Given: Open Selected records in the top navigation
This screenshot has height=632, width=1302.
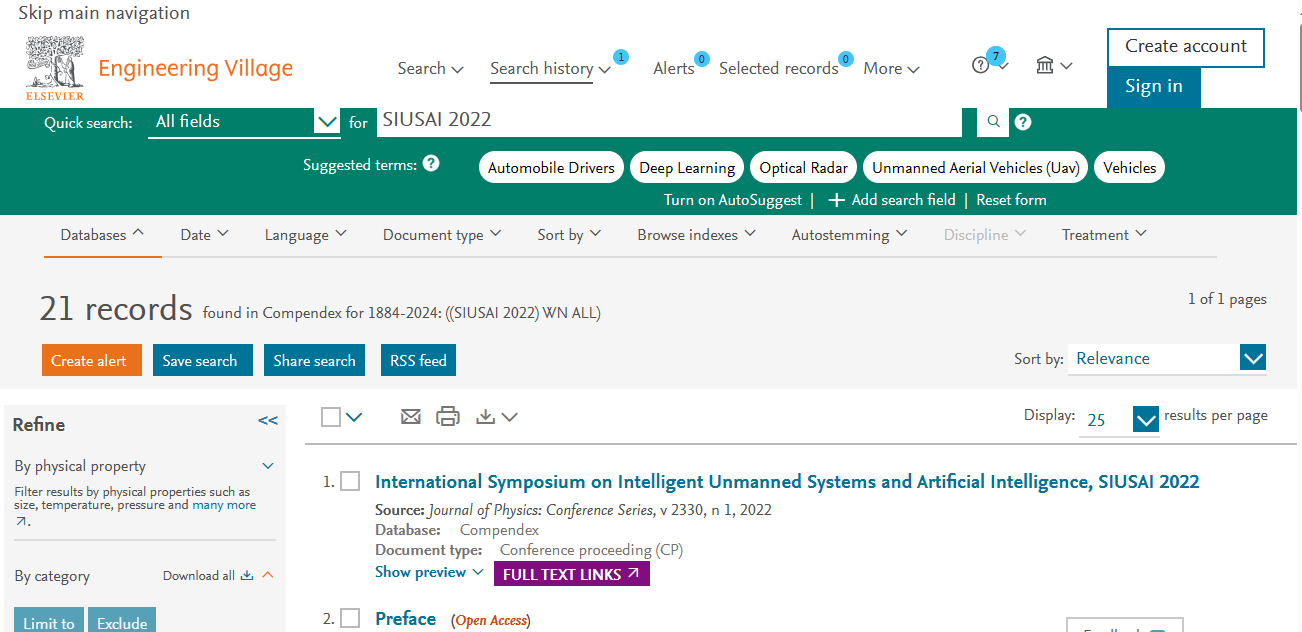Looking at the screenshot, I should pos(779,68).
